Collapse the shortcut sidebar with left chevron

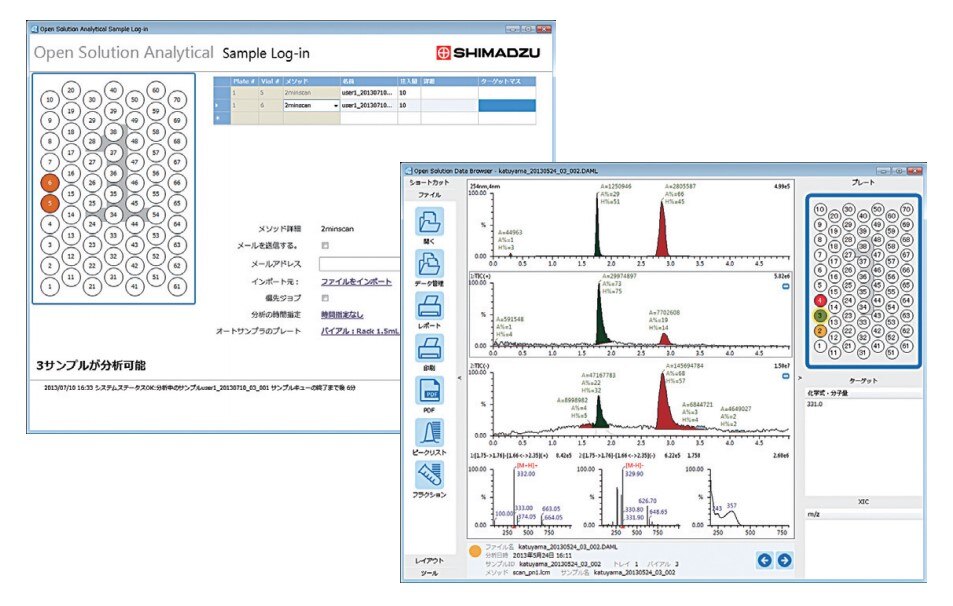click(459, 378)
